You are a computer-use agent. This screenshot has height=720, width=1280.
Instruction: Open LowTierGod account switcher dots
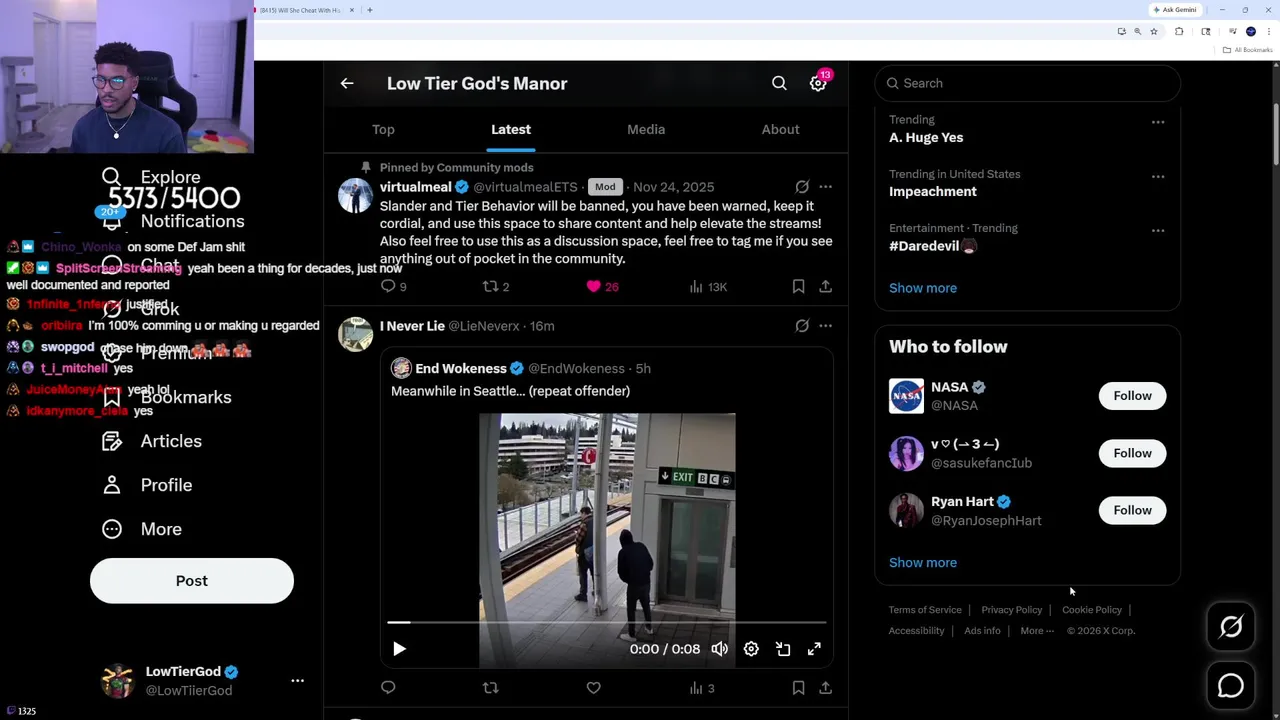tap(297, 681)
